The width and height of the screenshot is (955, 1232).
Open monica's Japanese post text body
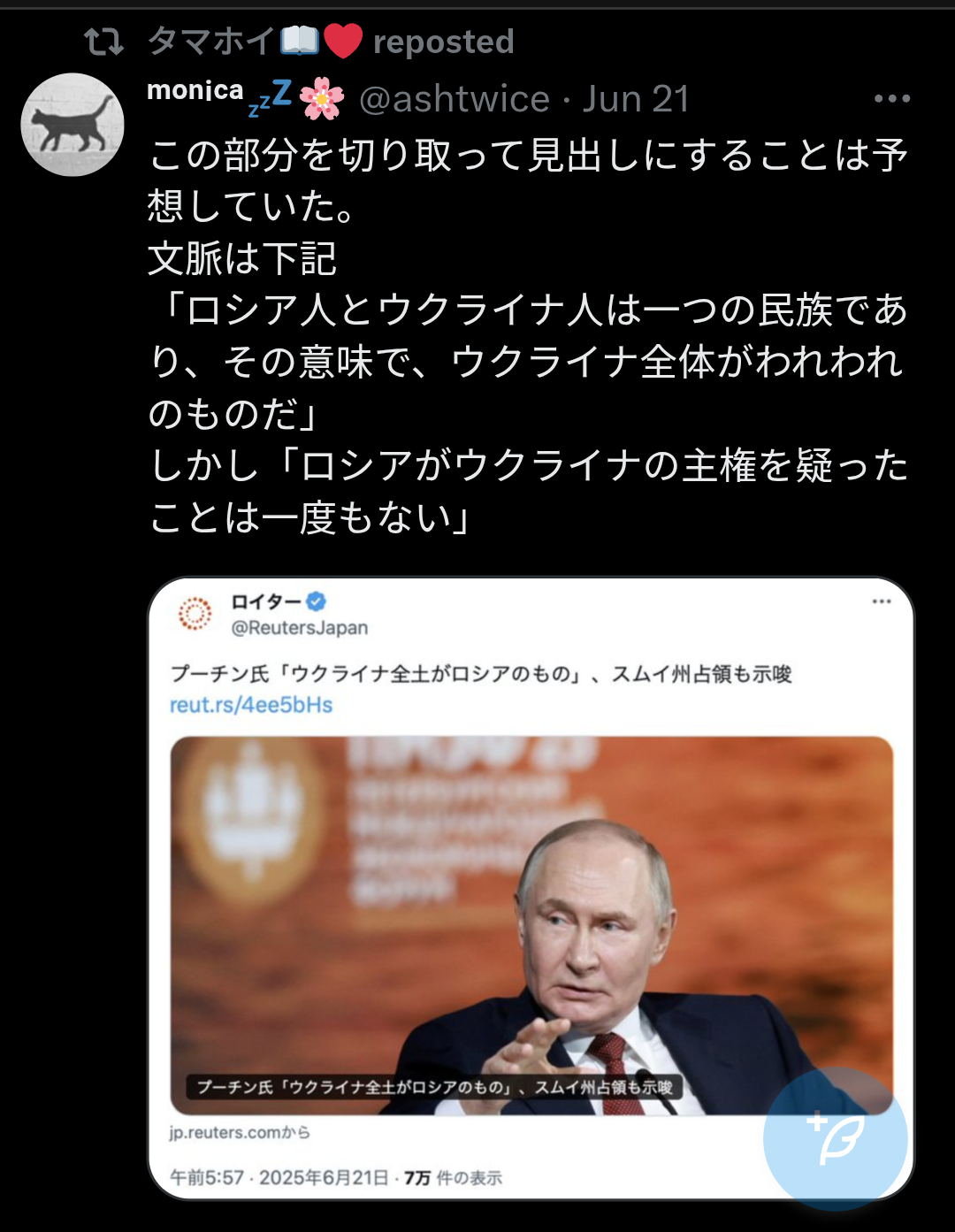529,336
